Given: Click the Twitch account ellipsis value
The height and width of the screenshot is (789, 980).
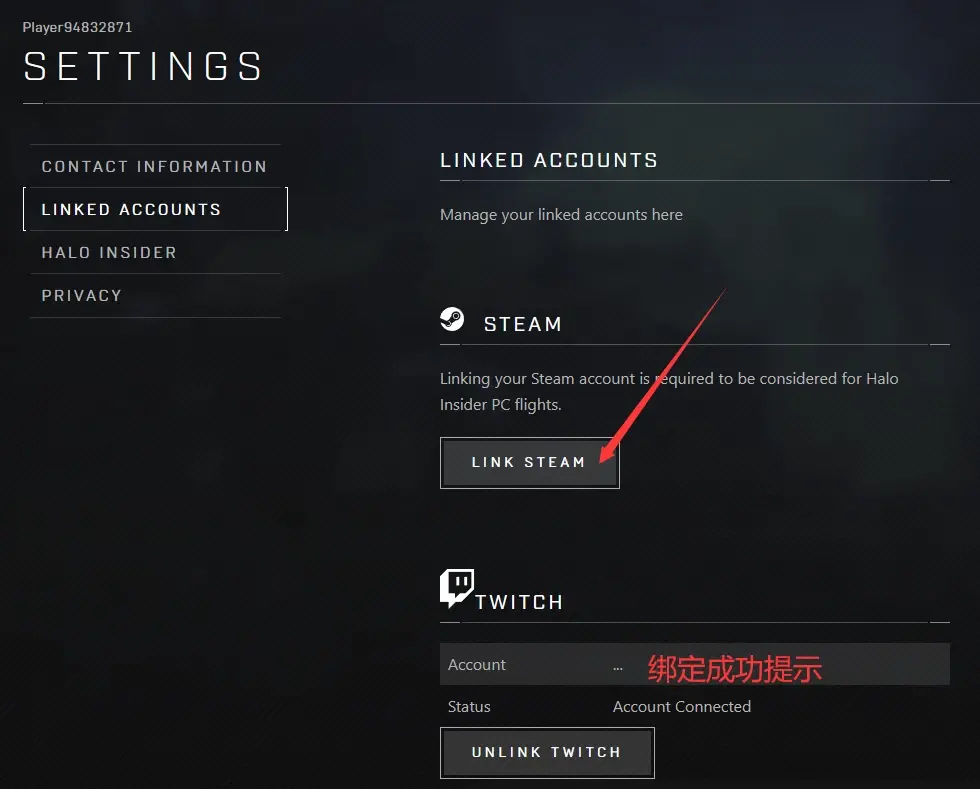Looking at the screenshot, I should coord(618,666).
